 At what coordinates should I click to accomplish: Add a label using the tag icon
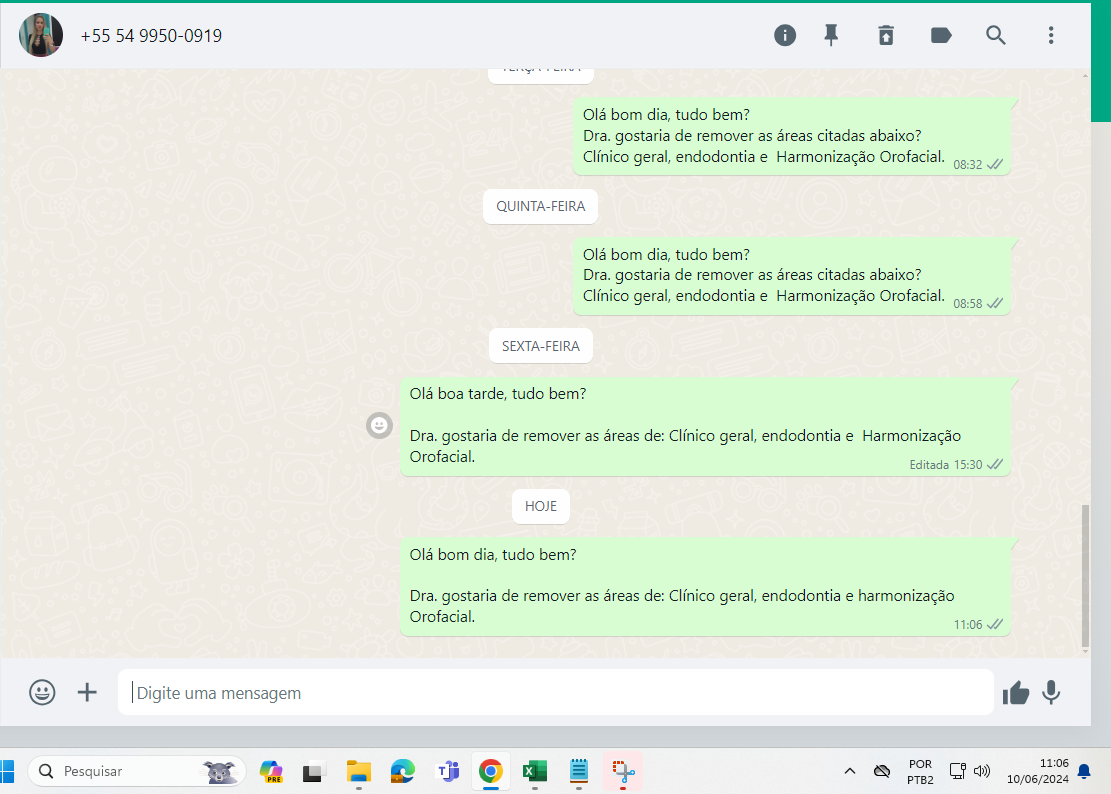[x=941, y=35]
